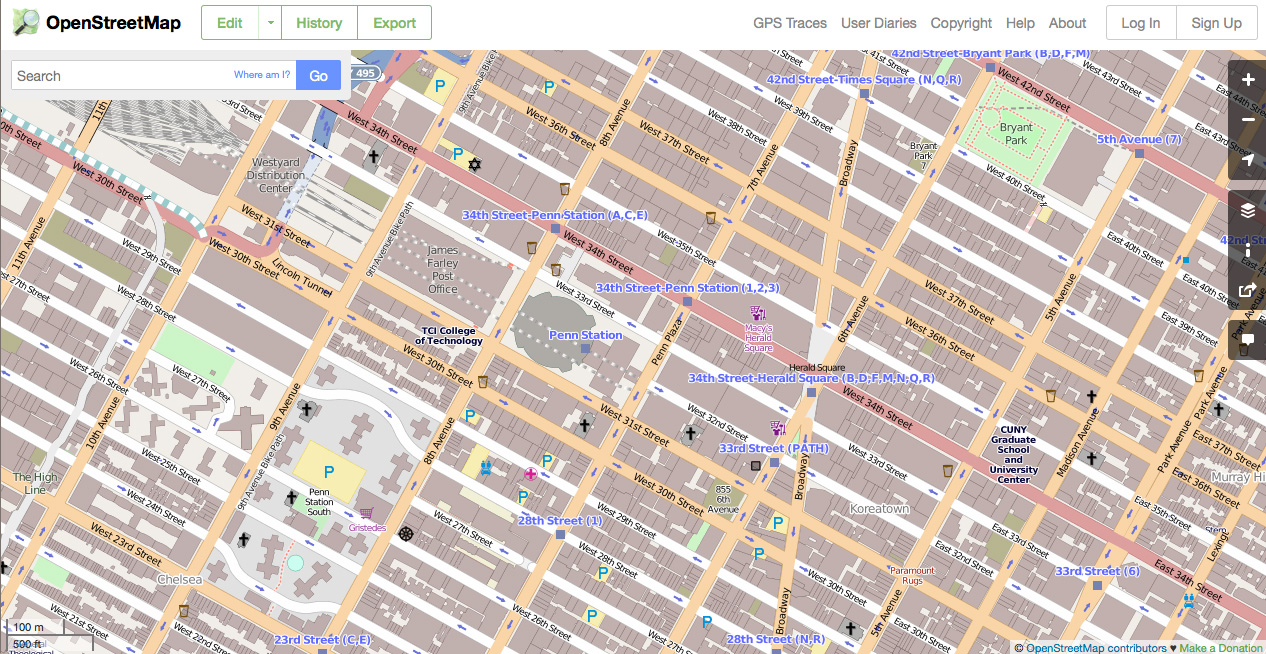Open the GPS Traces page
1266x654 pixels.
point(789,23)
